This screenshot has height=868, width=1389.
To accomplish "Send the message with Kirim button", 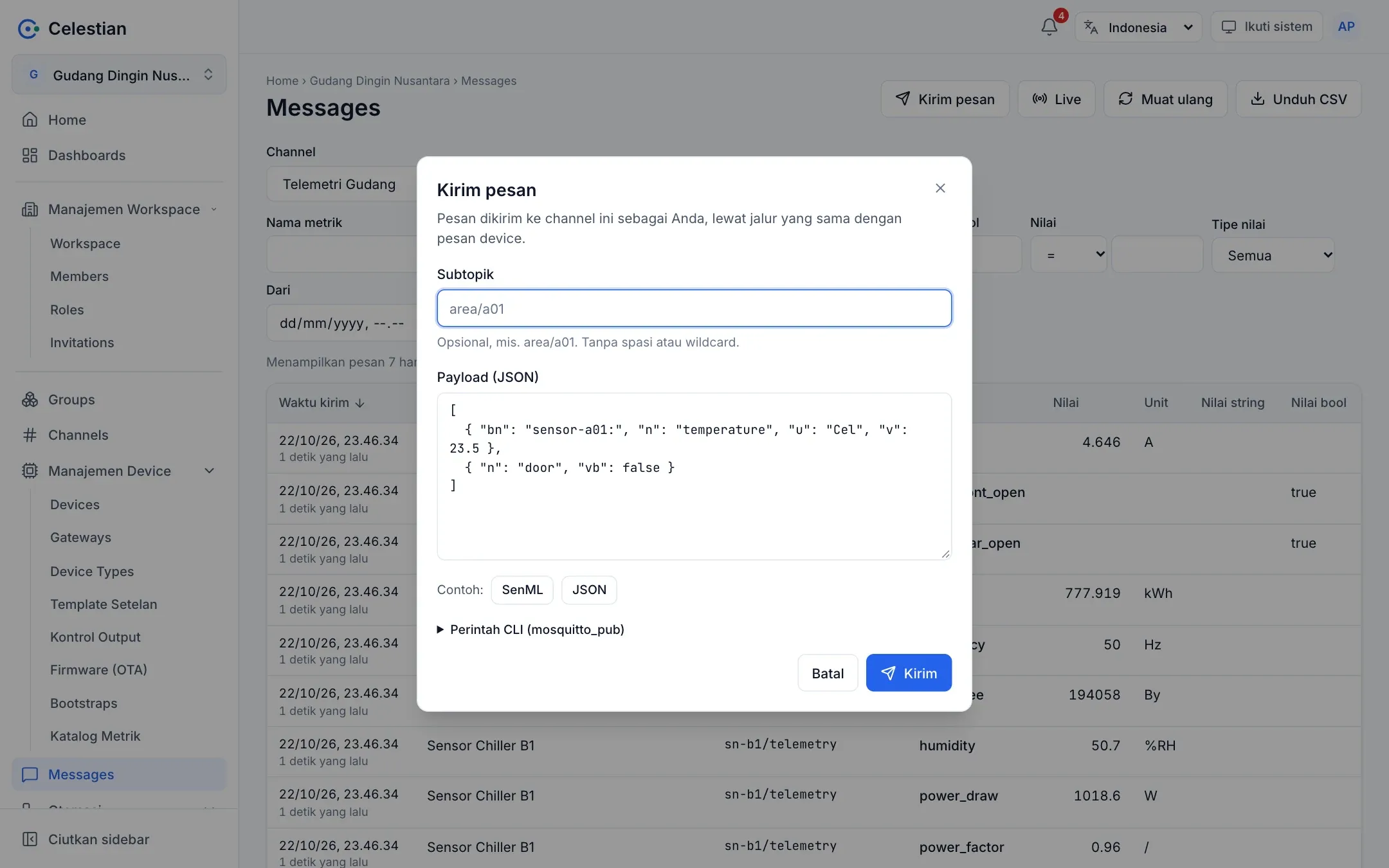I will tap(909, 673).
